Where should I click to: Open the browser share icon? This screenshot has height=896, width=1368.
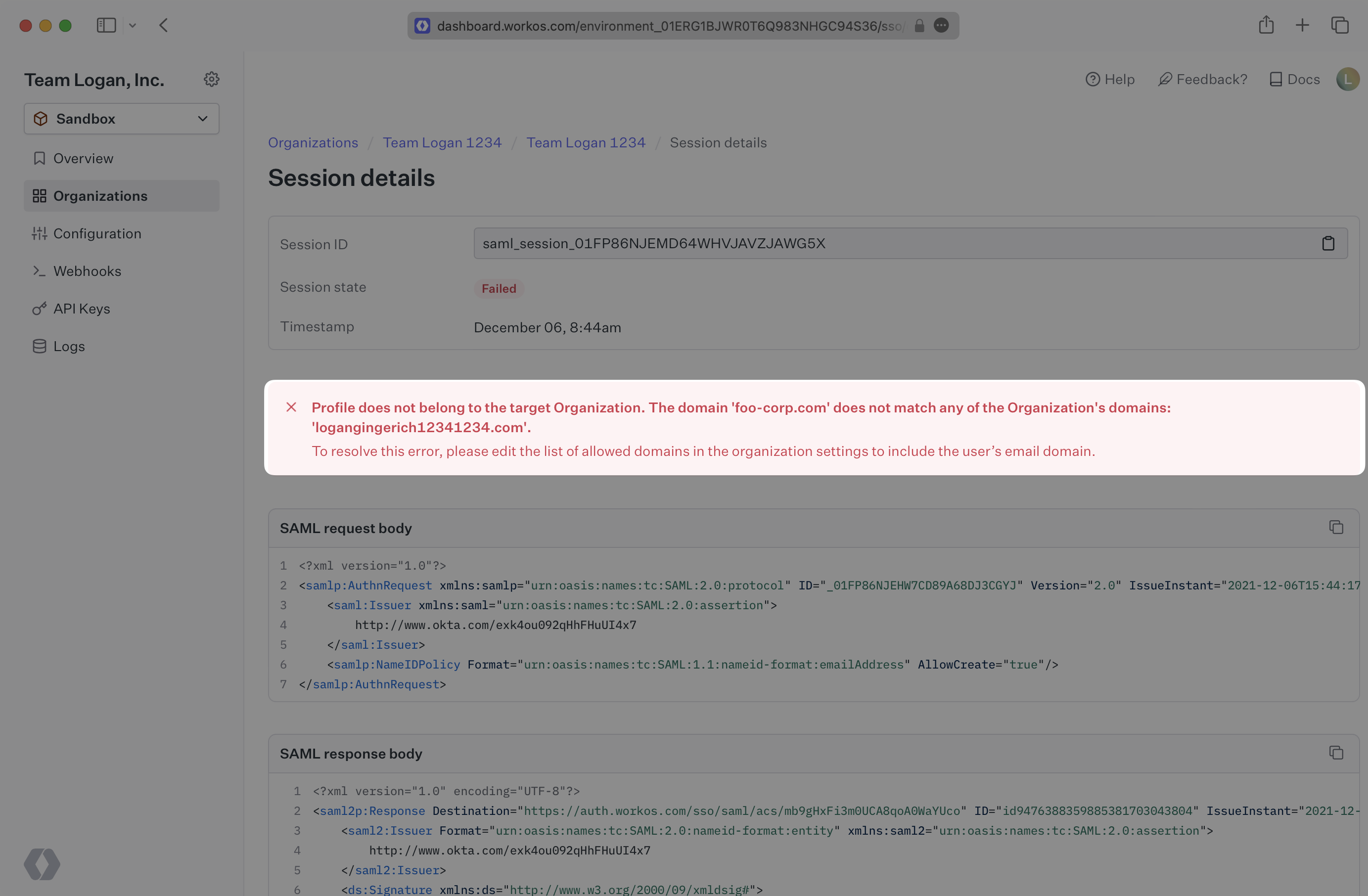click(x=1267, y=25)
